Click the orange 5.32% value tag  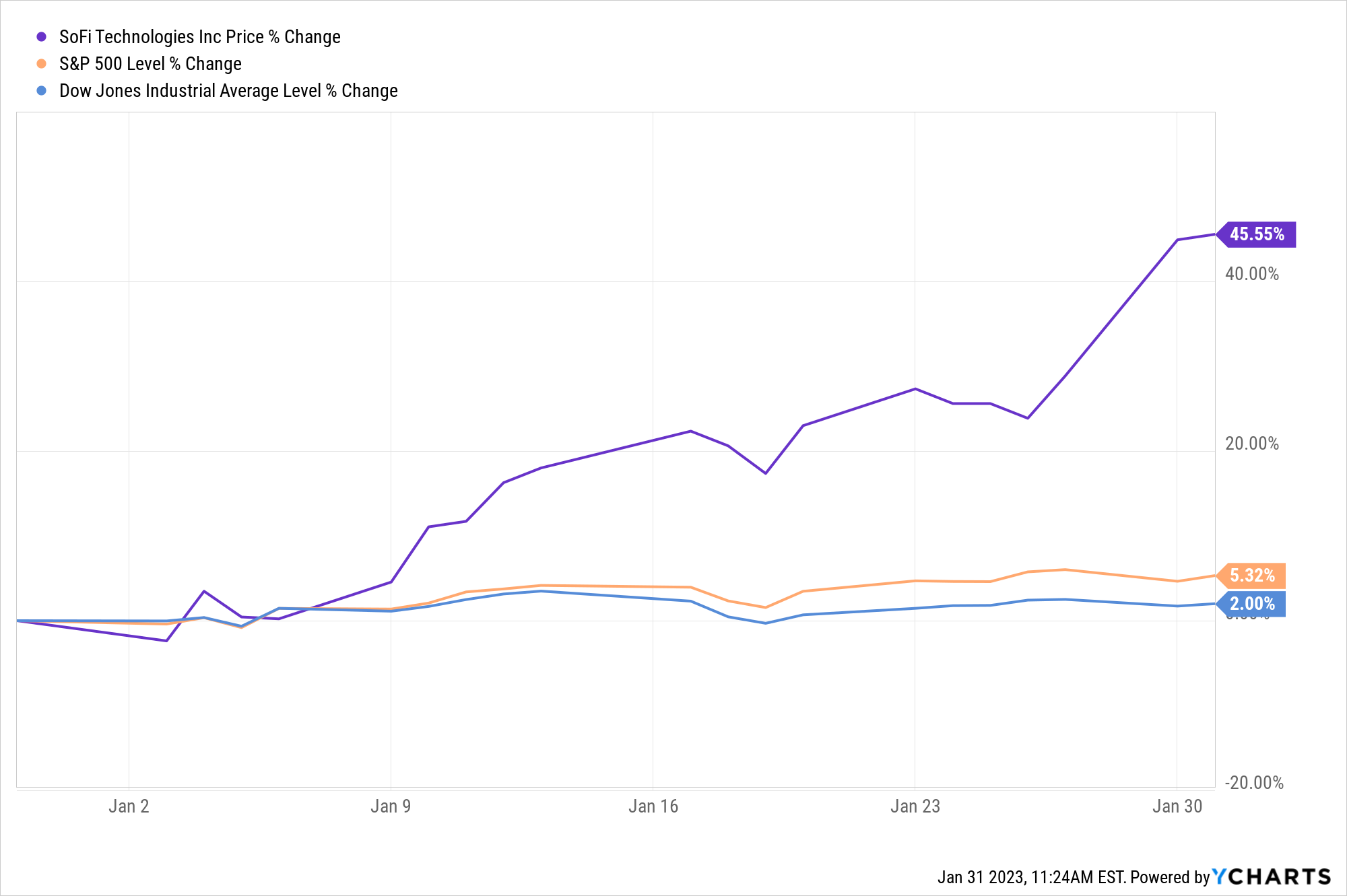(x=1252, y=576)
